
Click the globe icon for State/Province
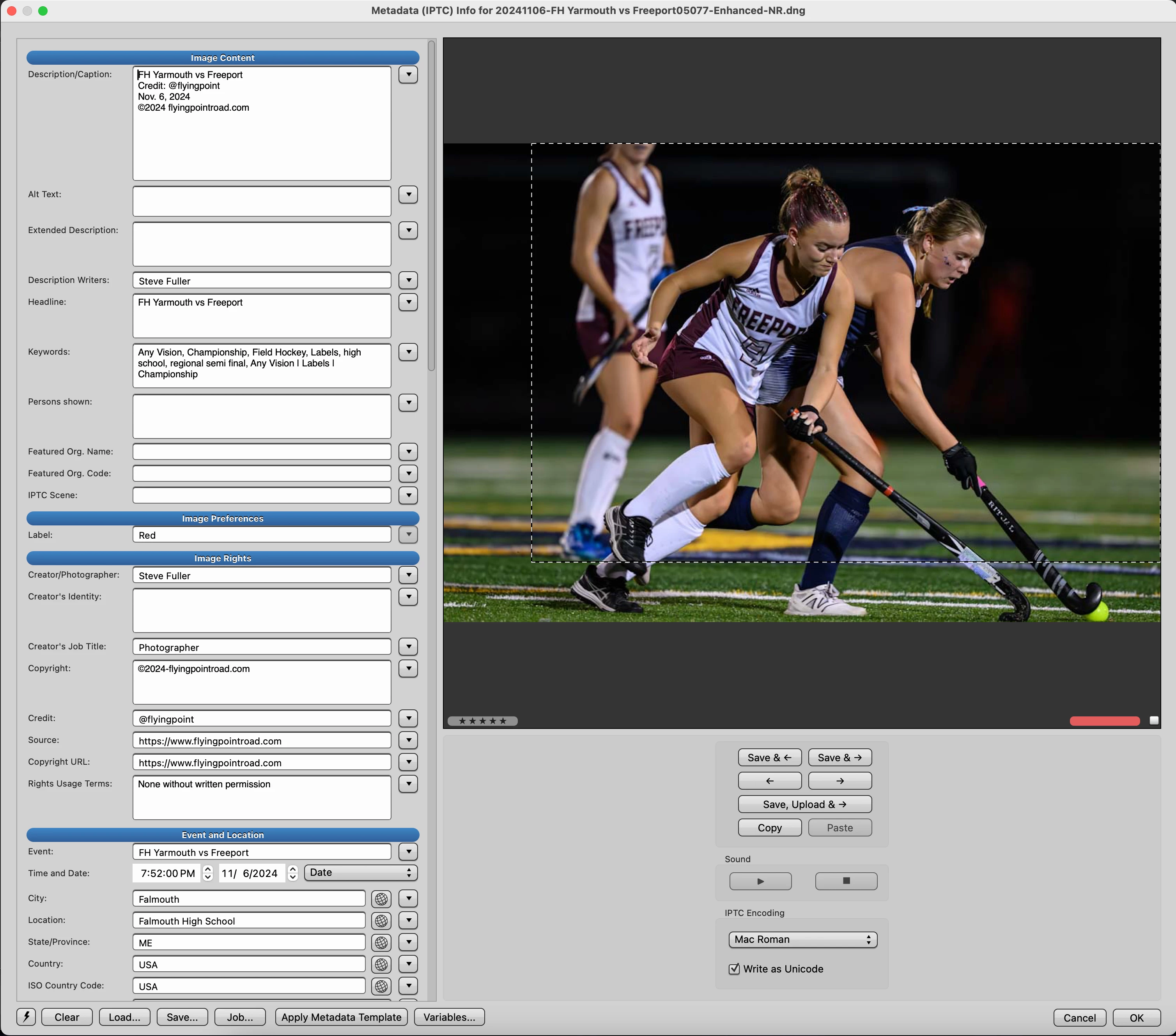[x=381, y=942]
